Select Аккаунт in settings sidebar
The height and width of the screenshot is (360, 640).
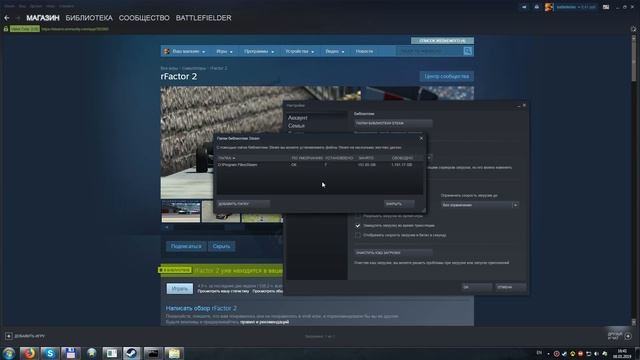tap(298, 118)
